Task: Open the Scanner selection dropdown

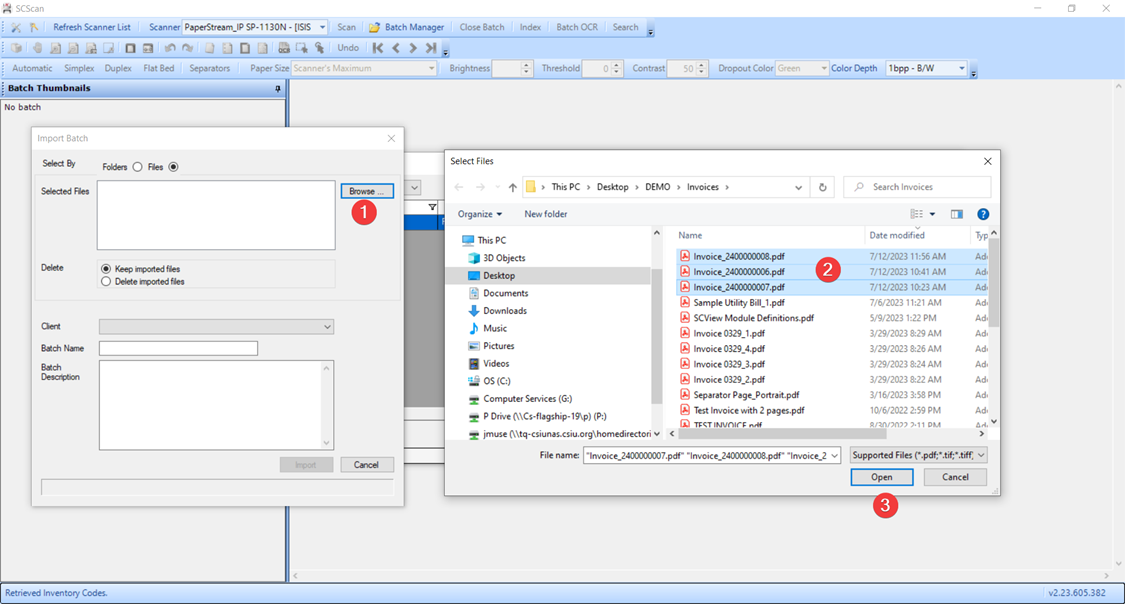Action: tap(322, 27)
